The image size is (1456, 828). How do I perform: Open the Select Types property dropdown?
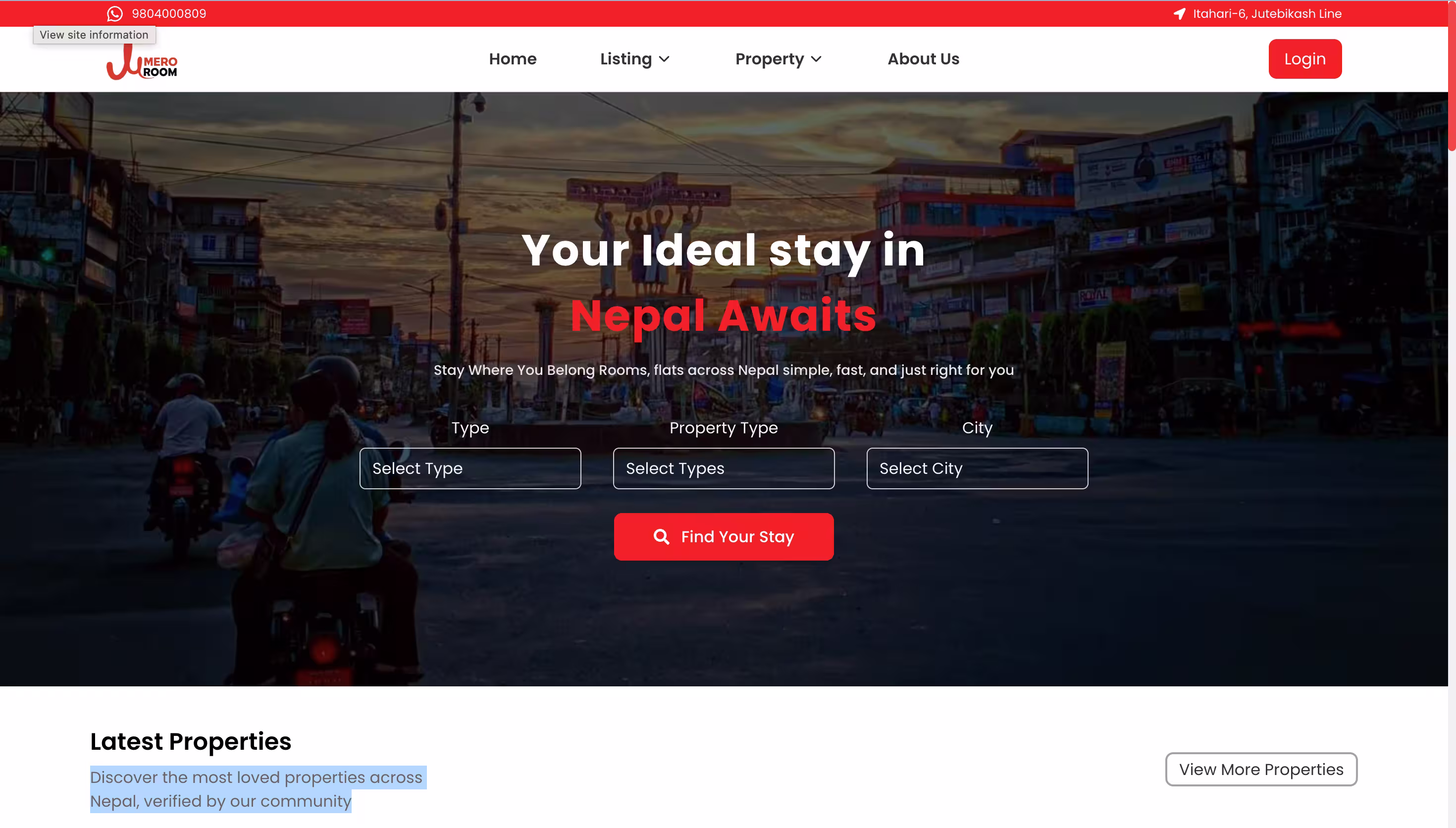point(724,468)
